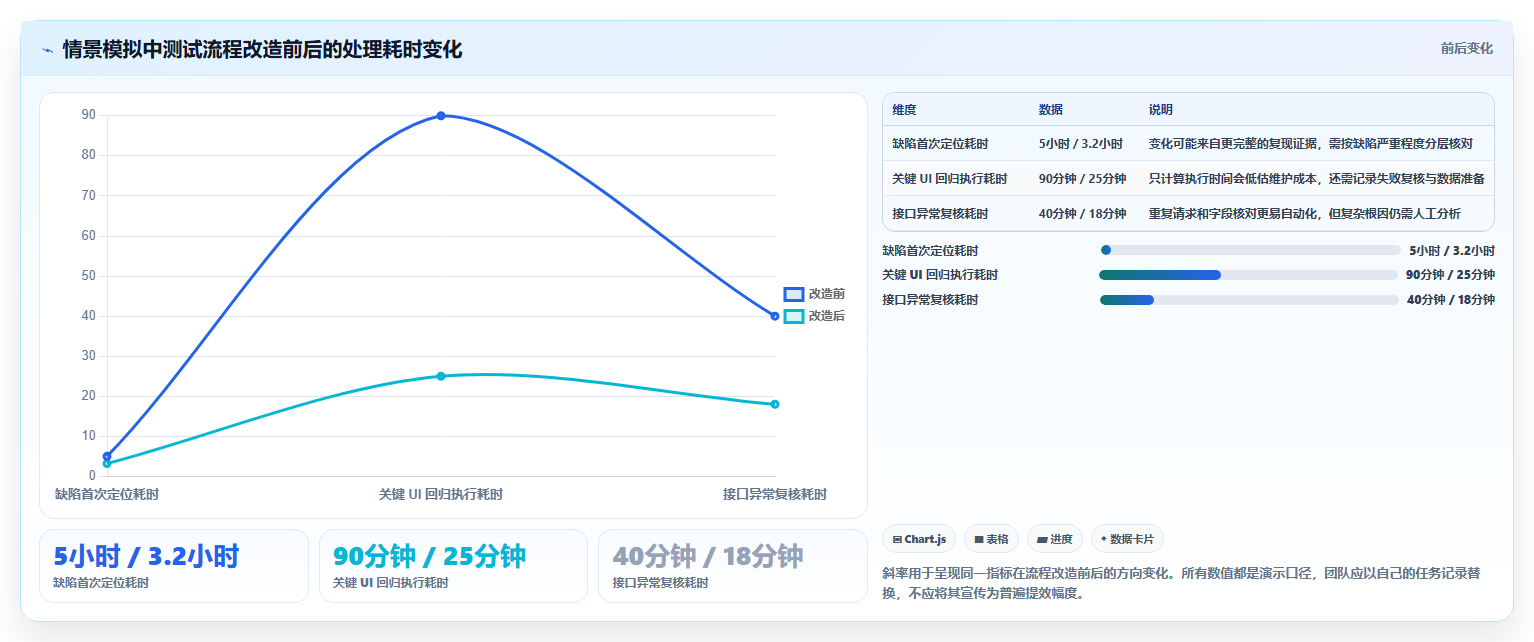Click the 改造后 legend text

coord(827,316)
